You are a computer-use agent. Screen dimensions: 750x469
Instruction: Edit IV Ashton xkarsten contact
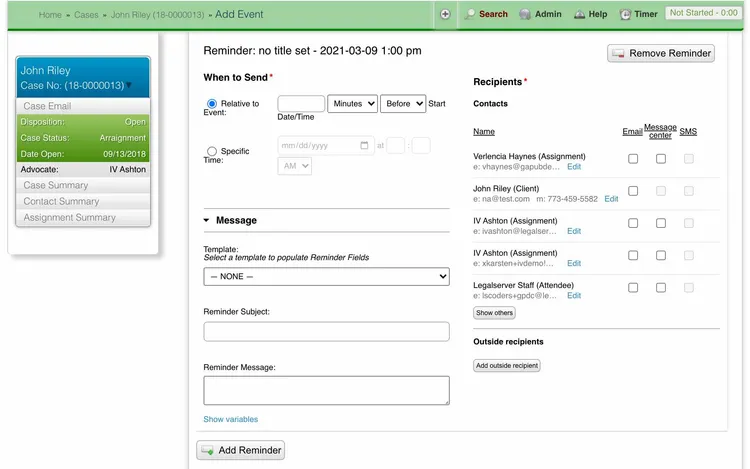coord(574,263)
